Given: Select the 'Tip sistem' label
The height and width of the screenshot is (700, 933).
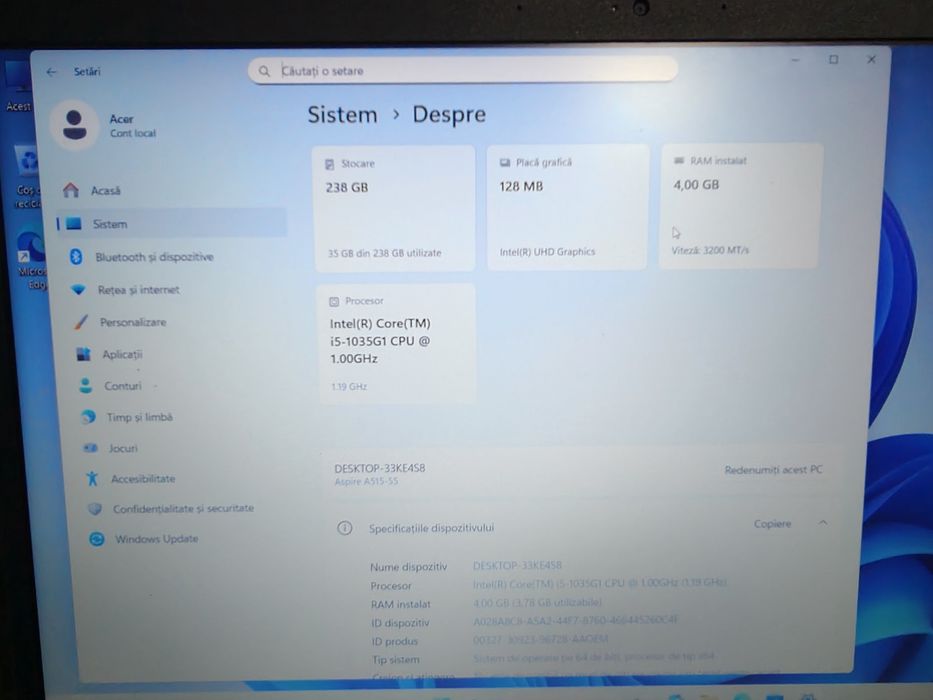Looking at the screenshot, I should 396,660.
